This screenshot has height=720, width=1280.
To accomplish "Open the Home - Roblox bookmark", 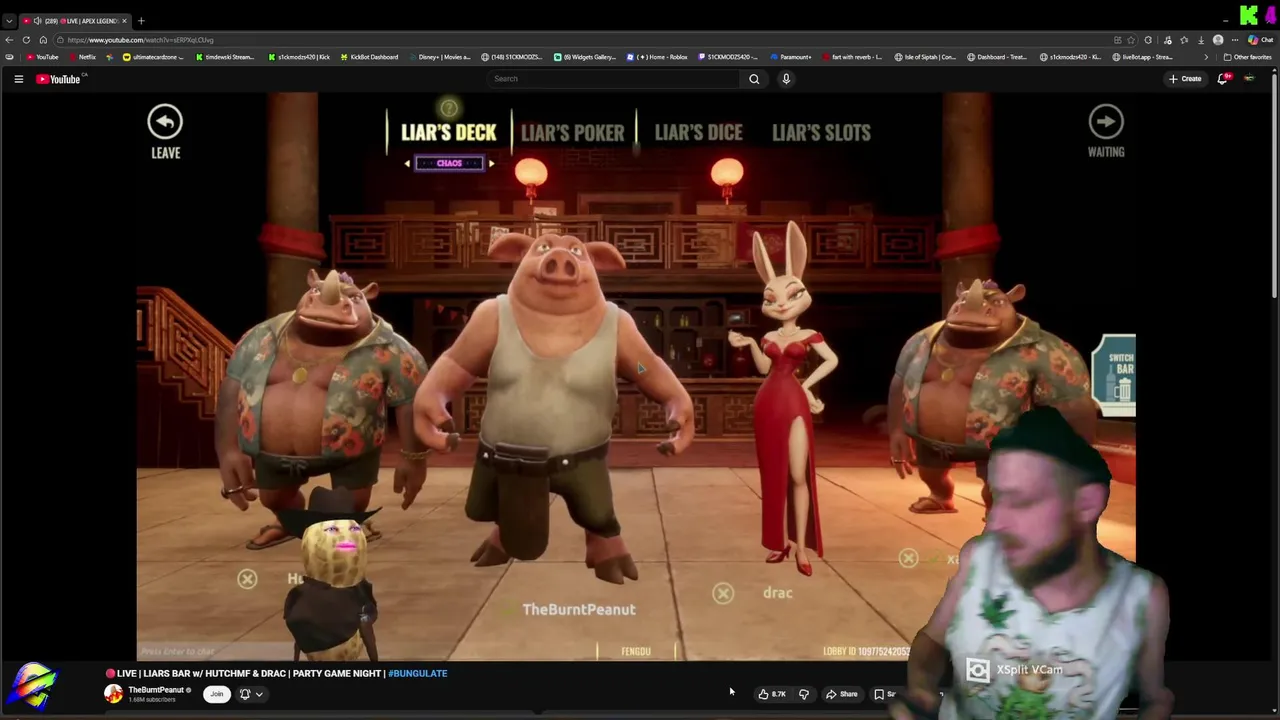I will pyautogui.click(x=657, y=57).
